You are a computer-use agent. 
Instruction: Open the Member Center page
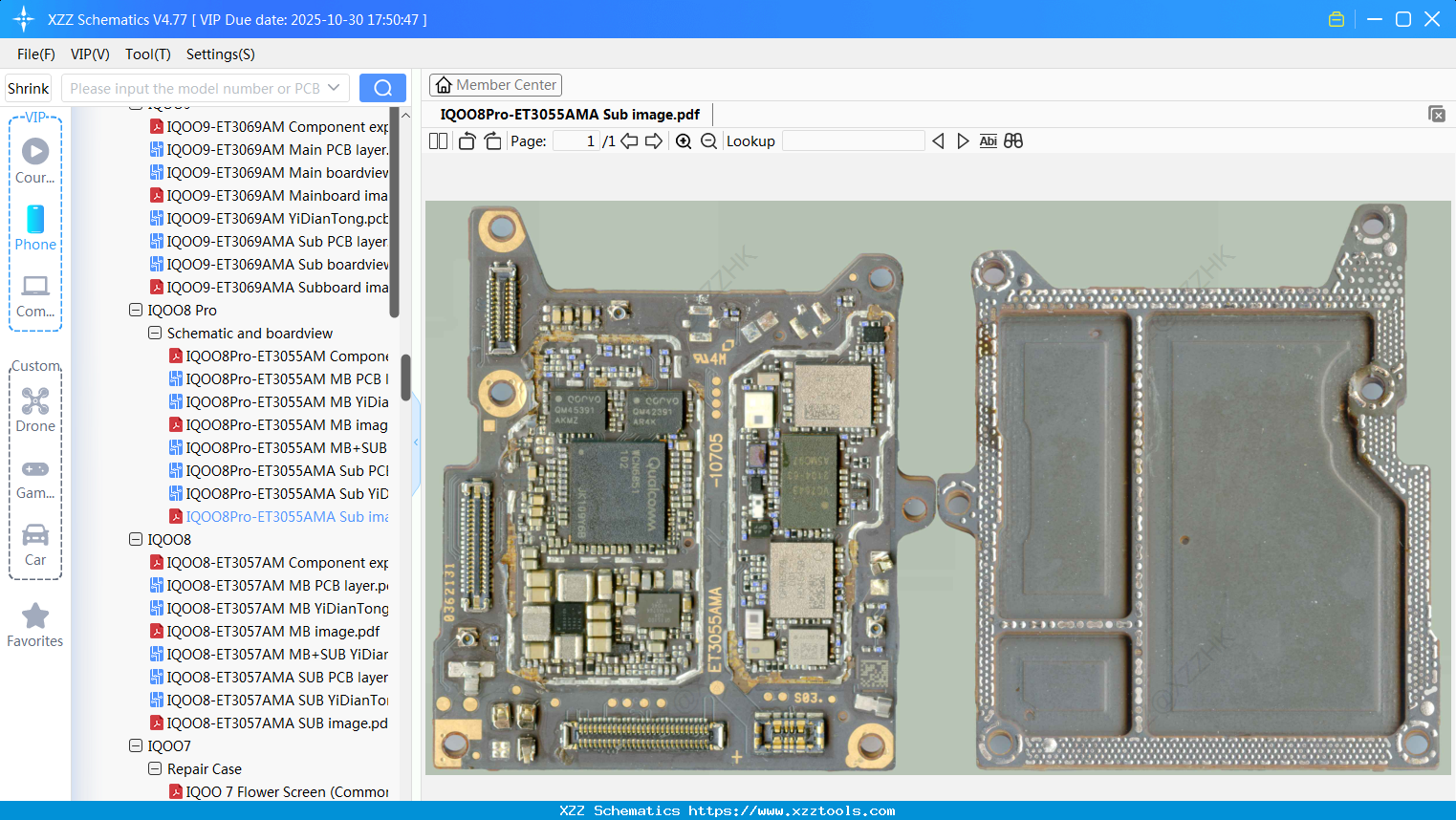[495, 84]
